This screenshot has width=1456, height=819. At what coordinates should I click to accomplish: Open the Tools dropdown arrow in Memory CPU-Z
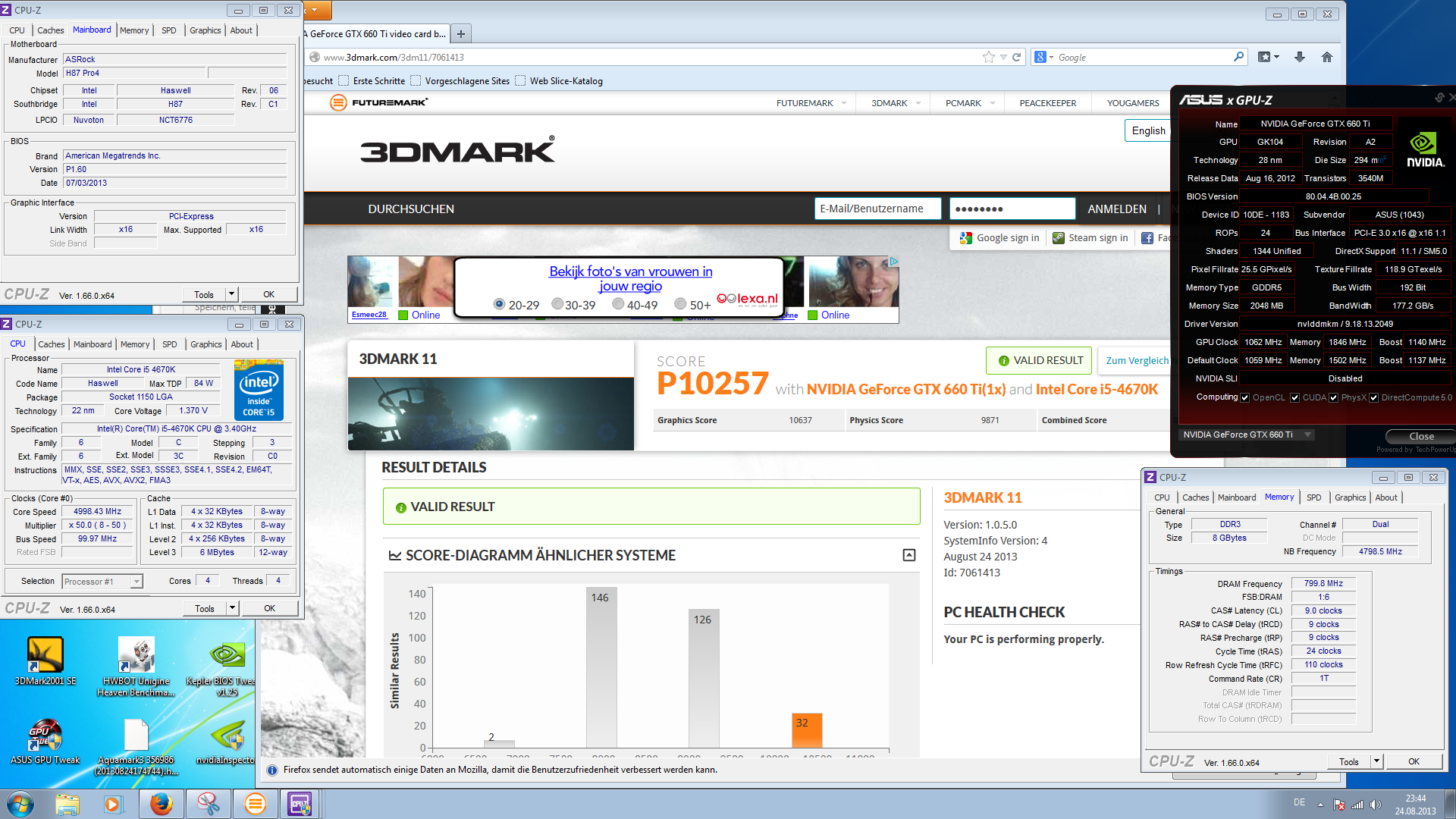[x=1376, y=761]
